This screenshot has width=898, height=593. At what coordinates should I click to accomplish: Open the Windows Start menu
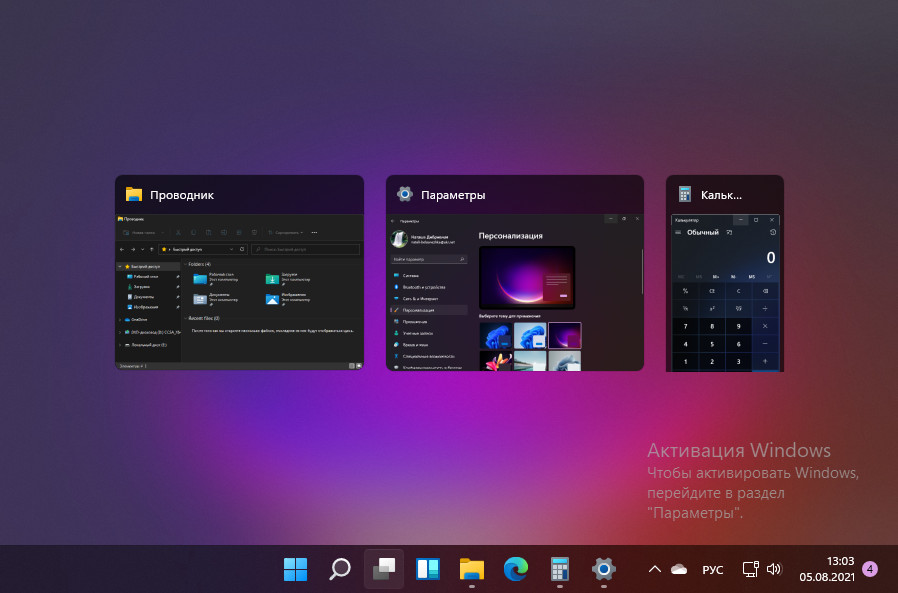(296, 569)
